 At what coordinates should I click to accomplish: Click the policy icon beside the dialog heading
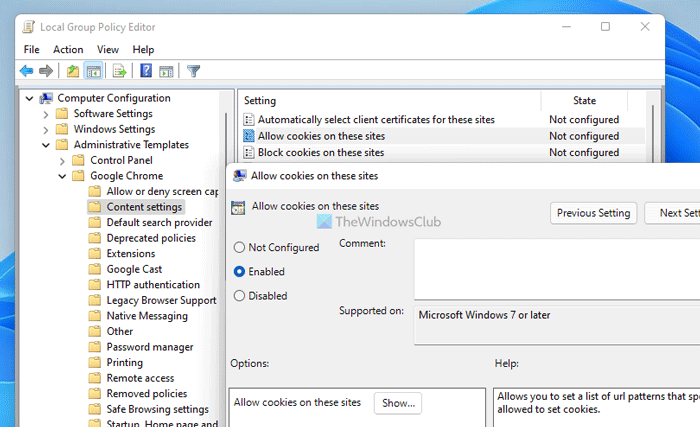click(238, 208)
